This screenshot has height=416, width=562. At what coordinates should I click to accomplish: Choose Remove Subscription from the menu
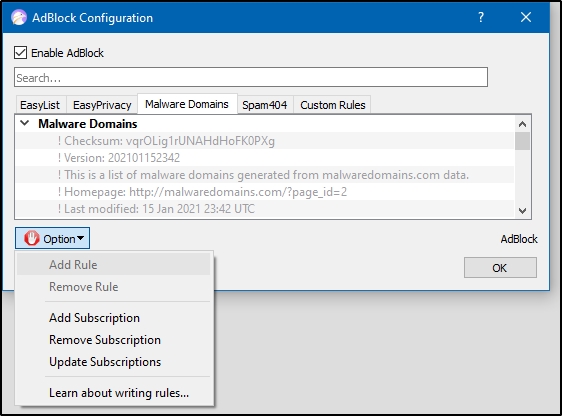[114, 340]
